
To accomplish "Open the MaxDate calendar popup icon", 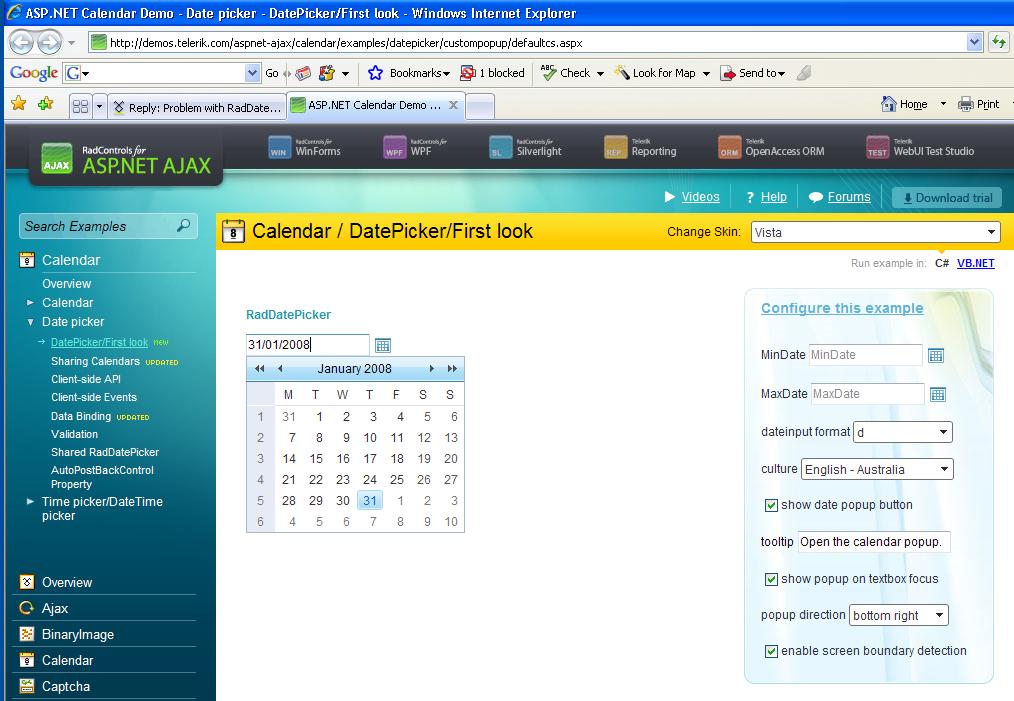I will click(x=938, y=394).
